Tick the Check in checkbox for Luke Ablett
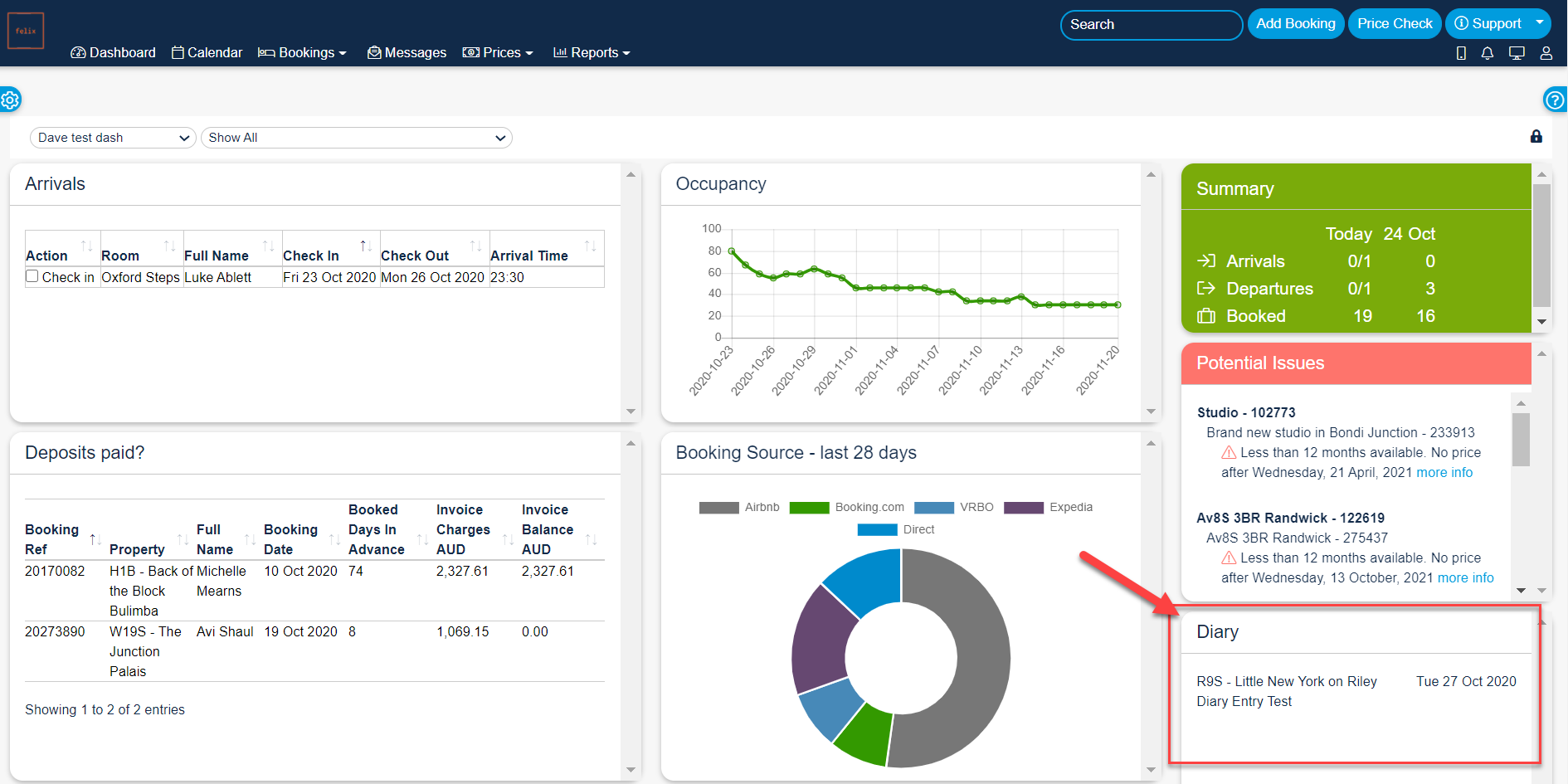Image resolution: width=1568 pixels, height=784 pixels. click(32, 276)
